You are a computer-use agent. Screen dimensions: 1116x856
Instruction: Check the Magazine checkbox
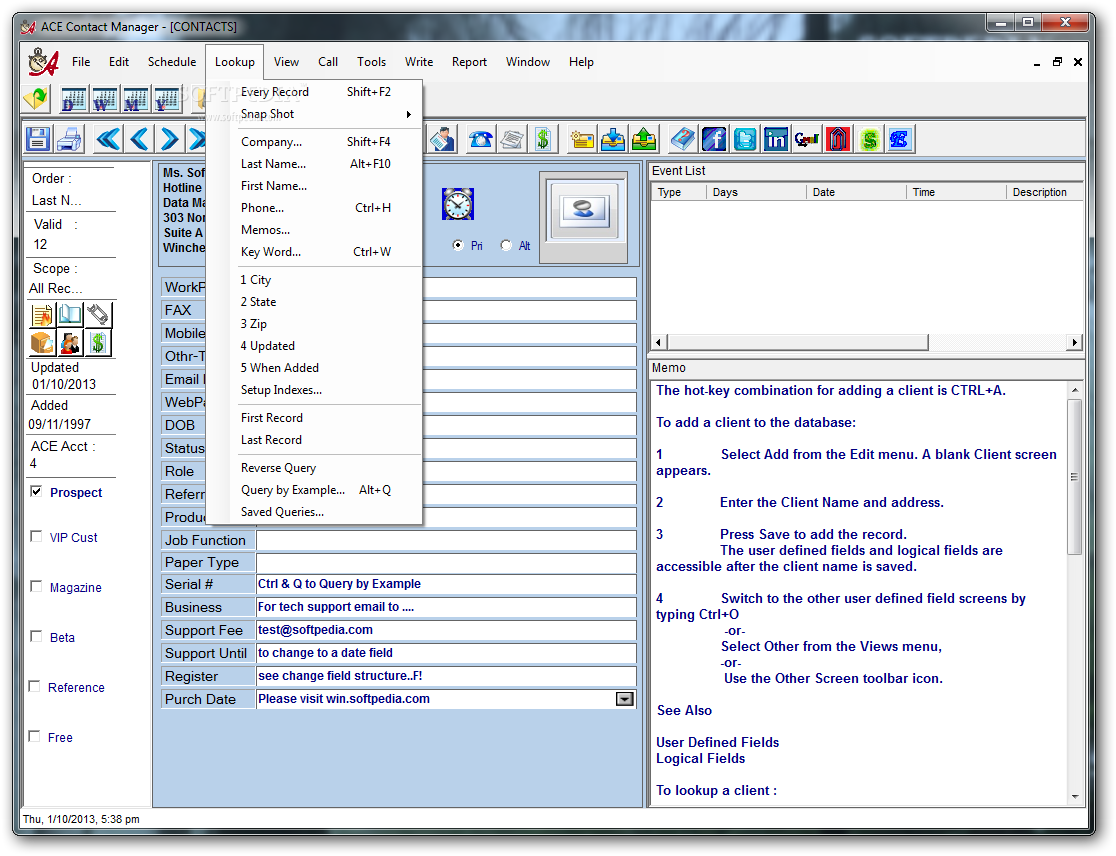(36, 586)
